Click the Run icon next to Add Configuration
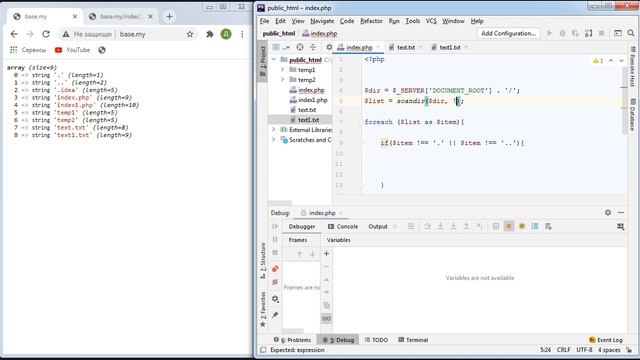640x360 pixels. pos(549,33)
